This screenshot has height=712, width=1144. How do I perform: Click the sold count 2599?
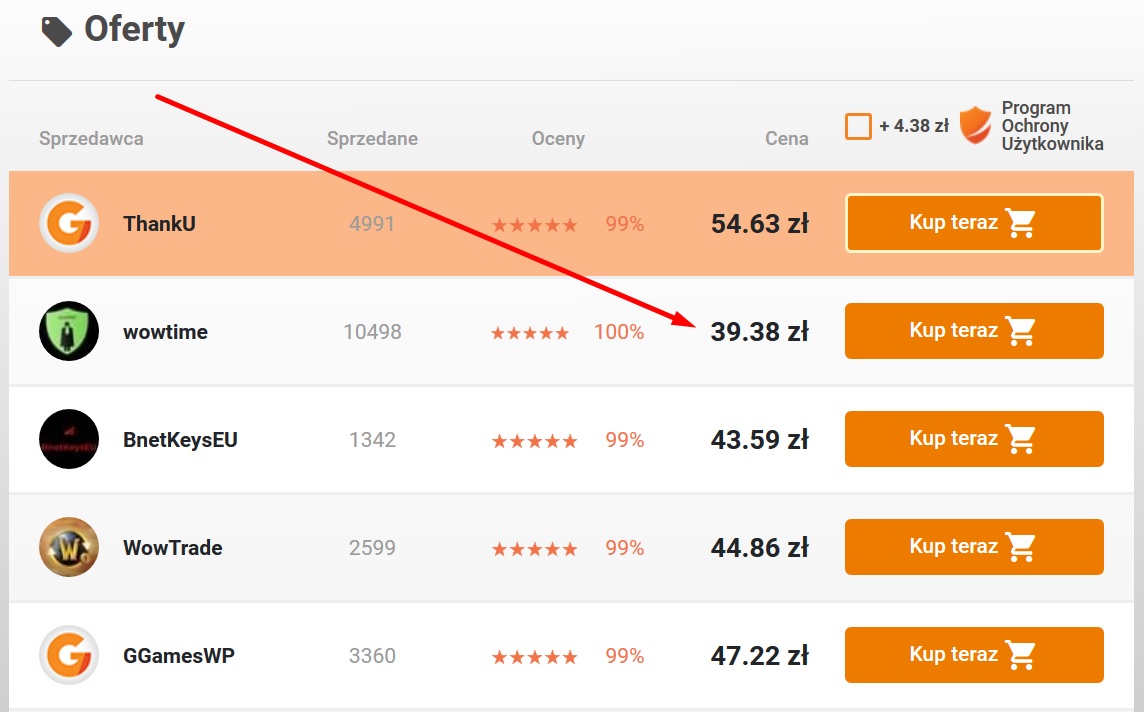pos(372,548)
